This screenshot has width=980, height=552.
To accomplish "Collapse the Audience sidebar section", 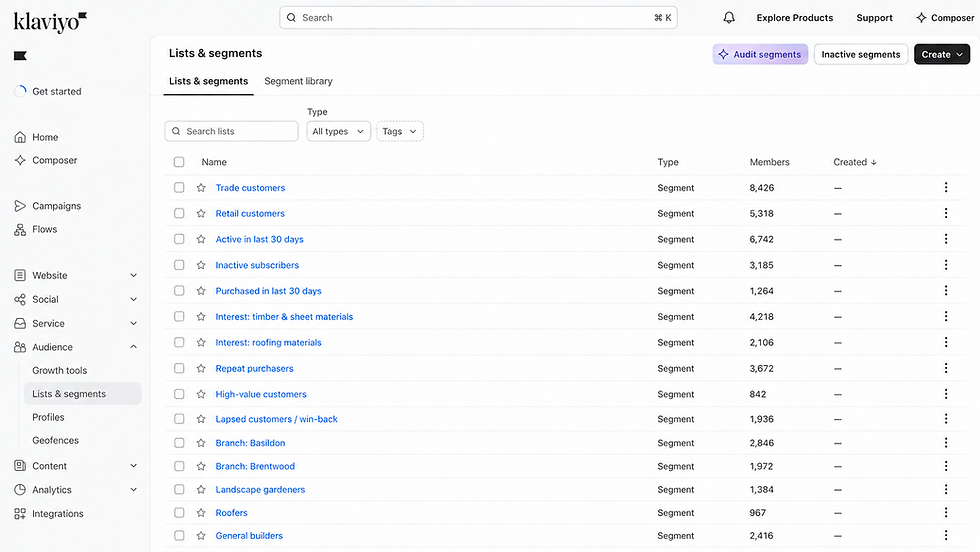I will pyautogui.click(x=133, y=347).
